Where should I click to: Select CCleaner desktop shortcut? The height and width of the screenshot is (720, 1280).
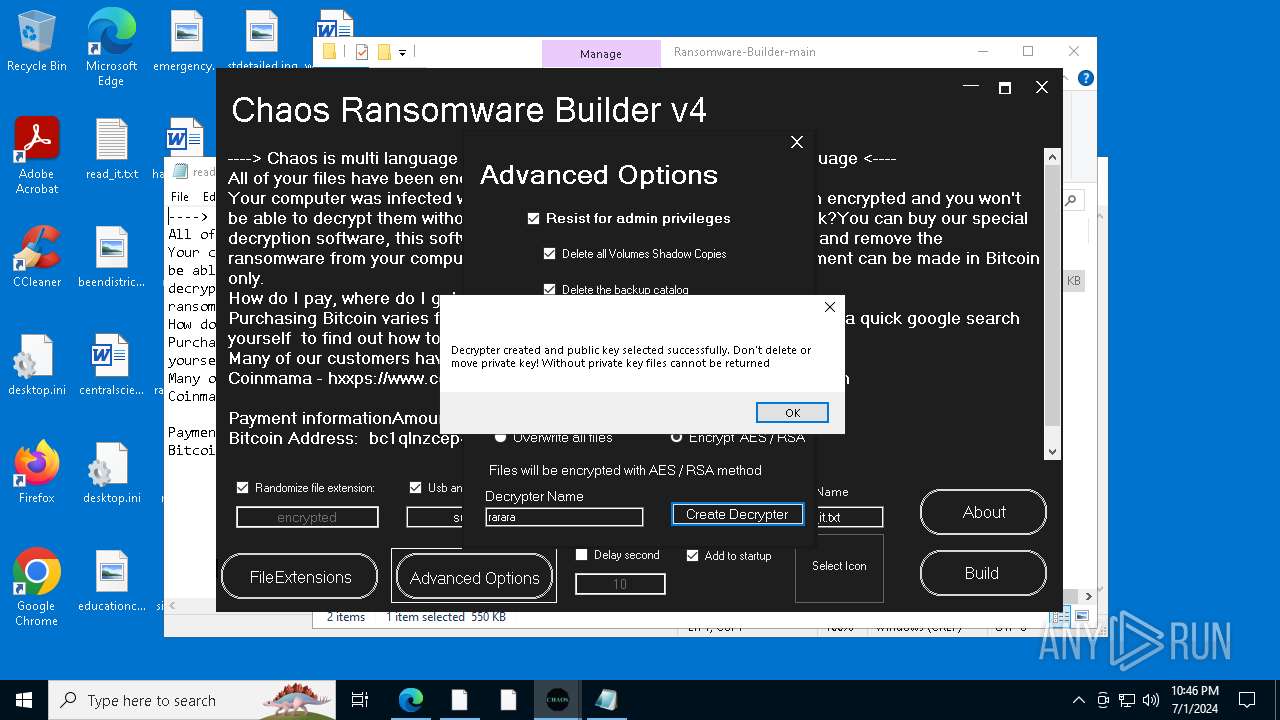pos(37,257)
